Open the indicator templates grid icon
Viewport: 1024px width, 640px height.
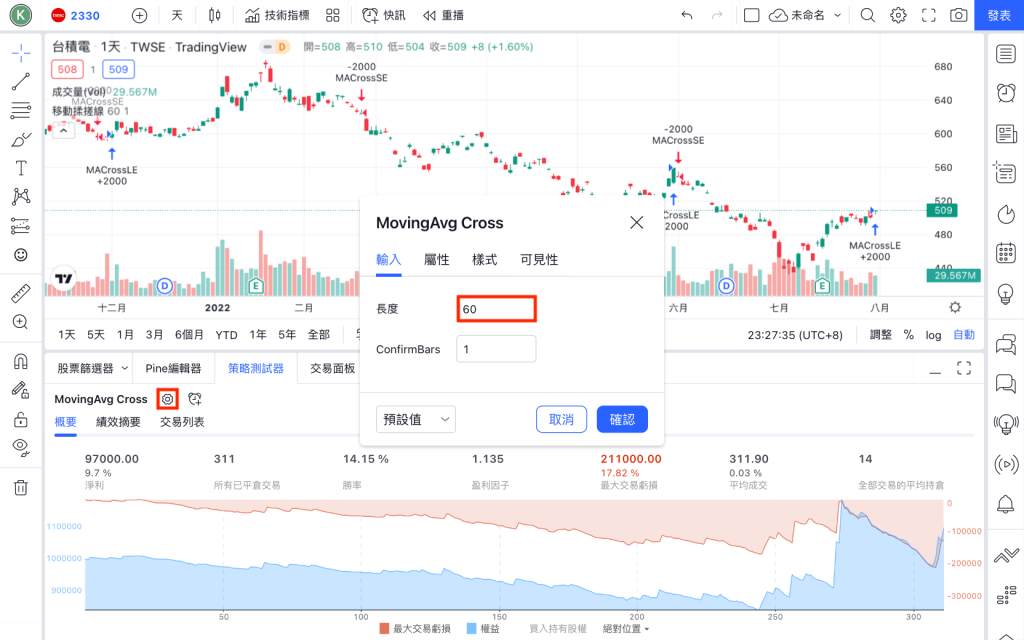333,16
